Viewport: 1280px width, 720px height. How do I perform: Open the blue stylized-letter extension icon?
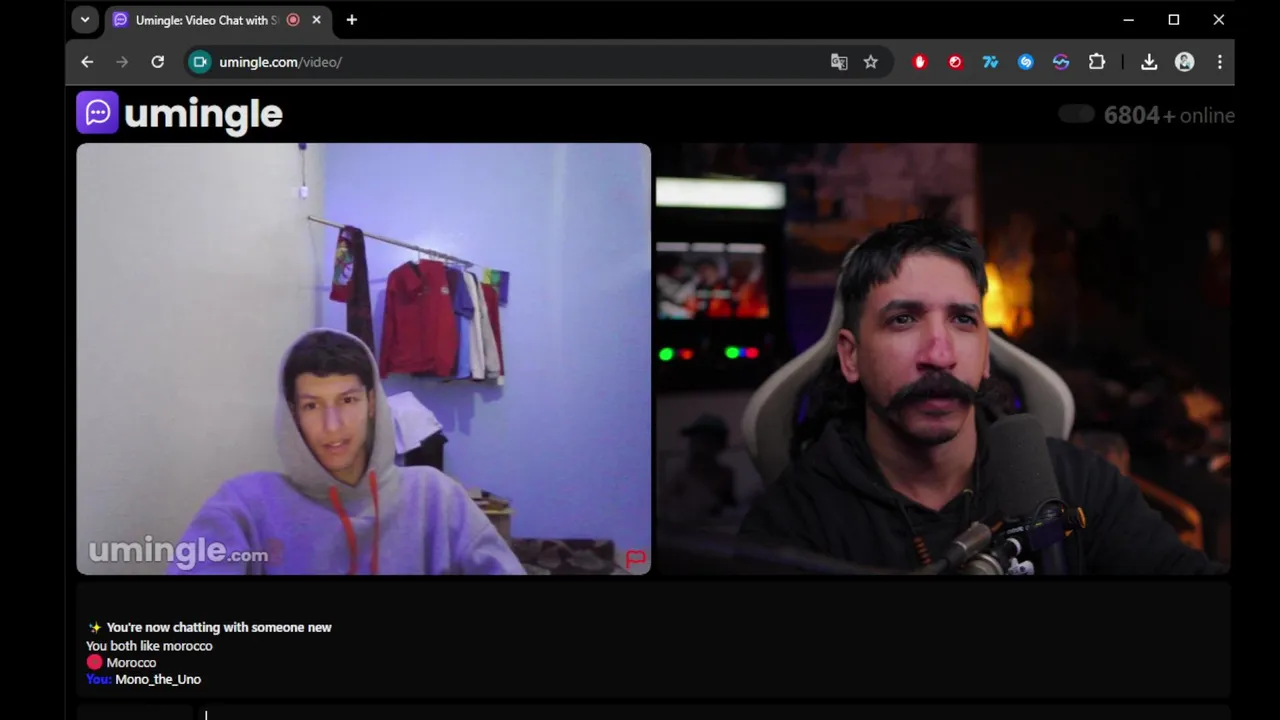click(990, 62)
